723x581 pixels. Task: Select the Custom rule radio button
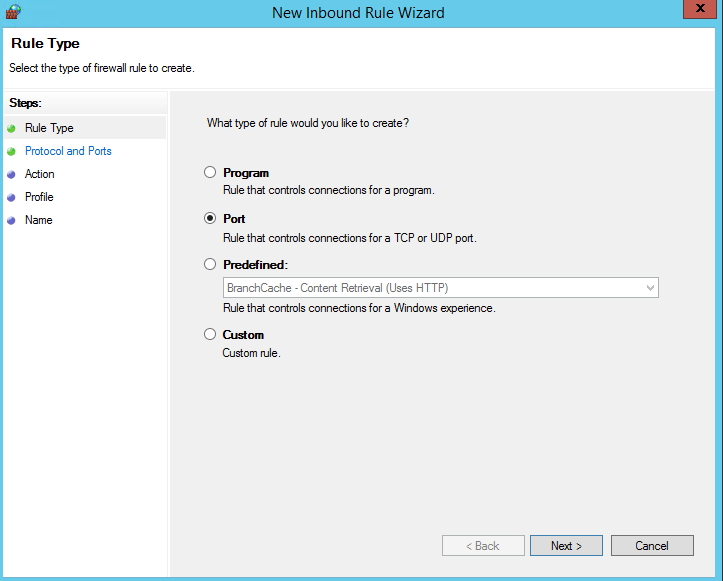pyautogui.click(x=210, y=334)
